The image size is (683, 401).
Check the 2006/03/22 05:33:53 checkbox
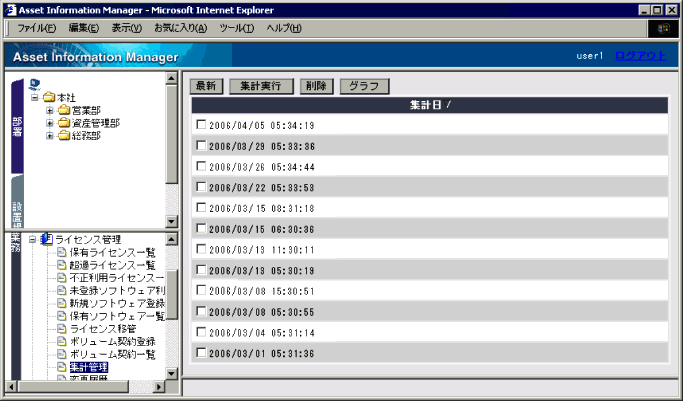click(x=201, y=187)
